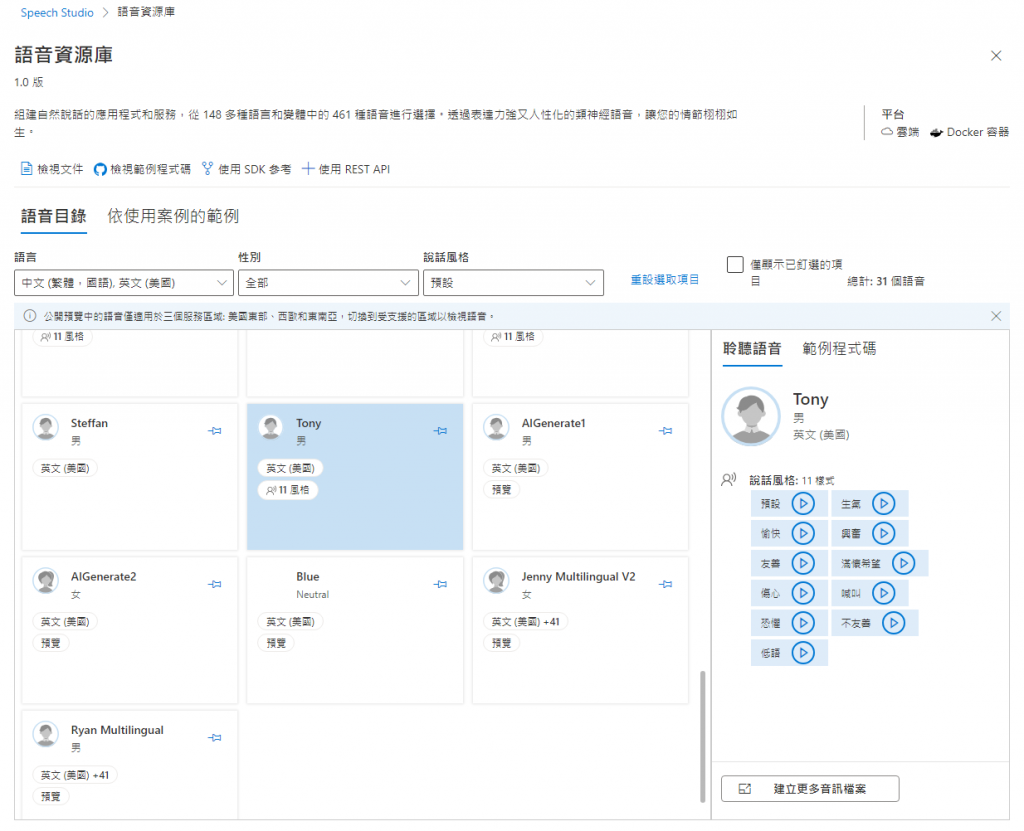Select the AIGenerate1 voice avatar
The image size is (1024, 831).
pos(496,427)
